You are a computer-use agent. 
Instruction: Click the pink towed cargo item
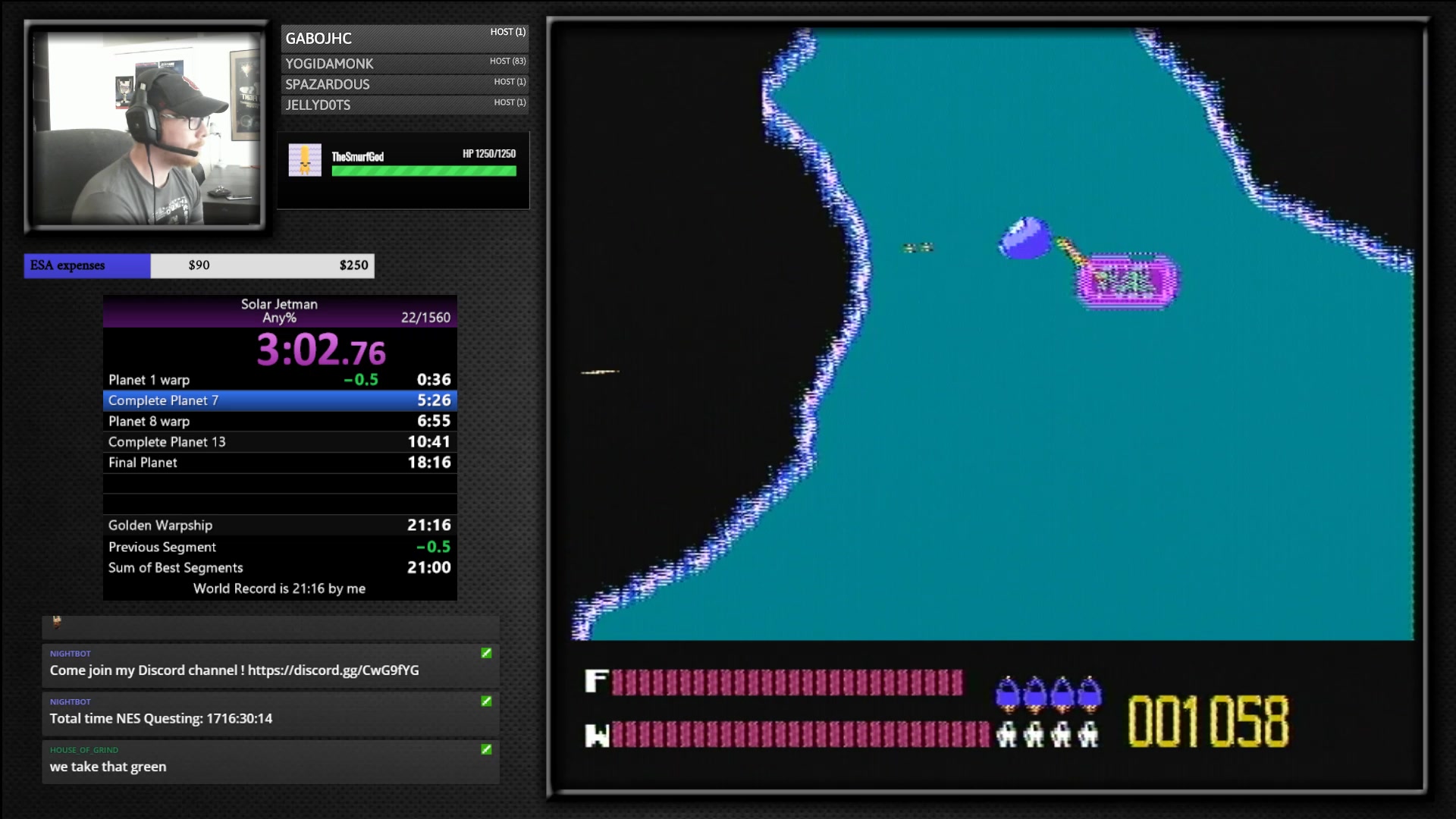tap(1128, 281)
